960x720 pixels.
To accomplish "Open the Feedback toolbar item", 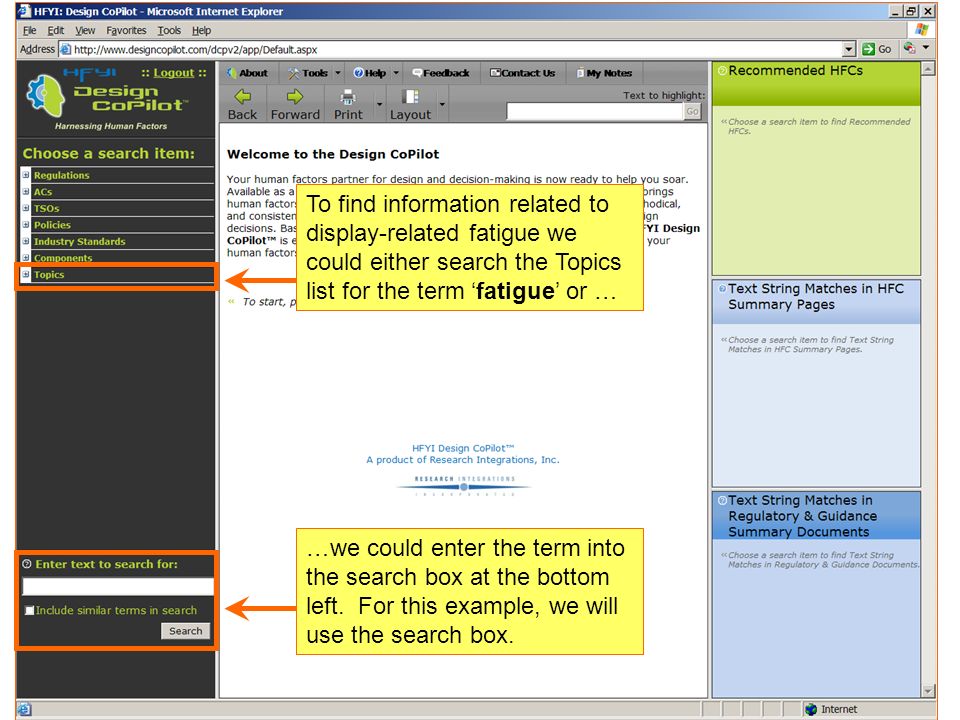I will (441, 73).
